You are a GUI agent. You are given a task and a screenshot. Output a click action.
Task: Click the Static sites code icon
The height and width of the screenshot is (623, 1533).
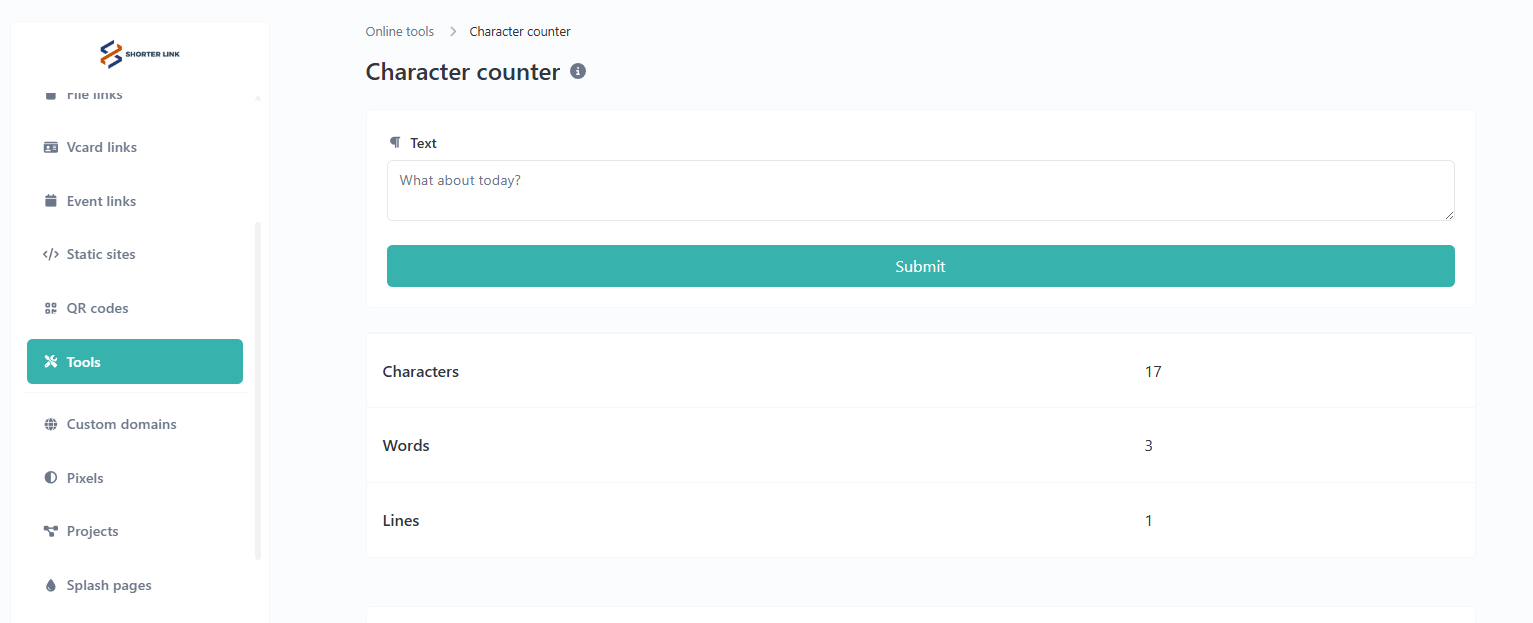[51, 254]
